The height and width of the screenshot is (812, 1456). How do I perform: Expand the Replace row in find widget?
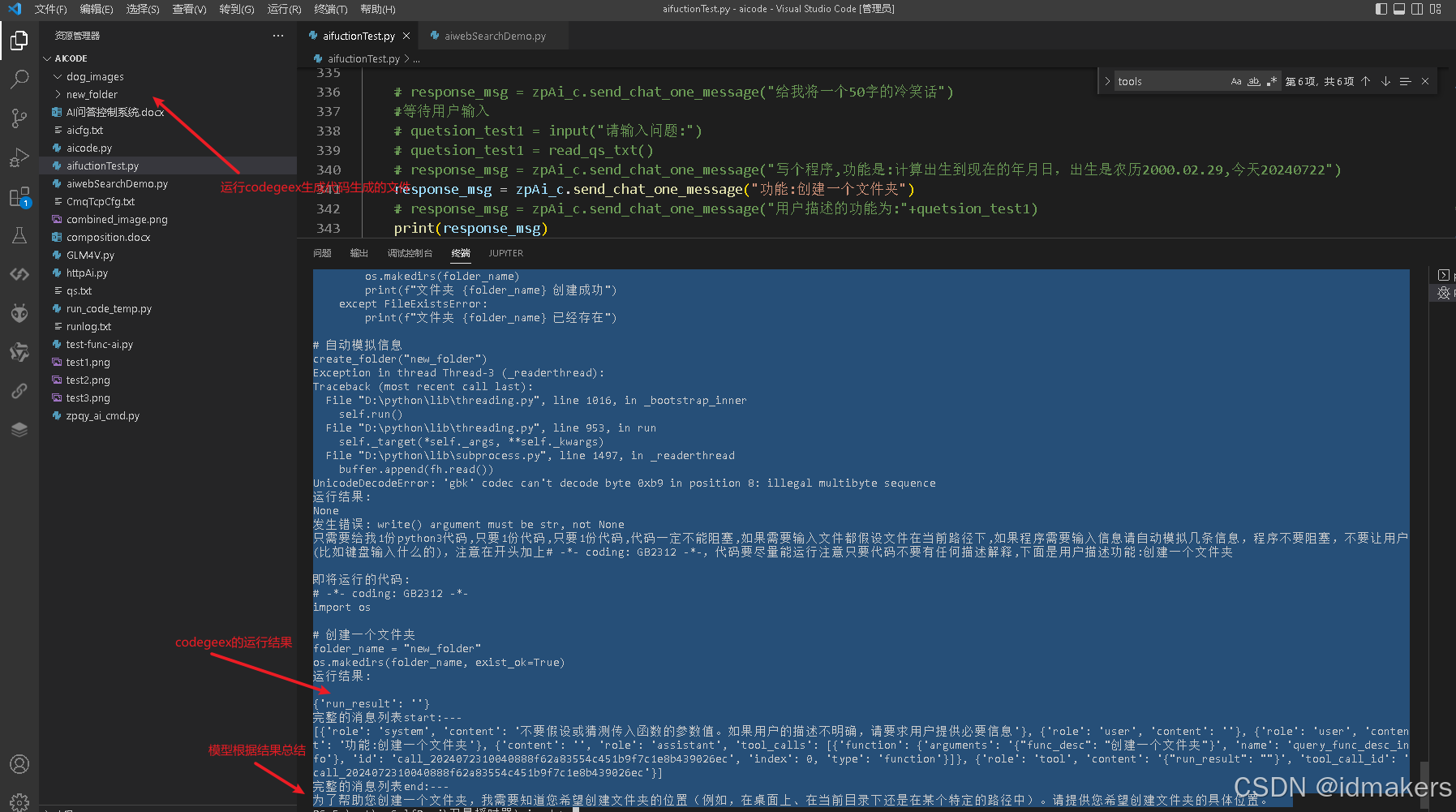tap(1107, 81)
